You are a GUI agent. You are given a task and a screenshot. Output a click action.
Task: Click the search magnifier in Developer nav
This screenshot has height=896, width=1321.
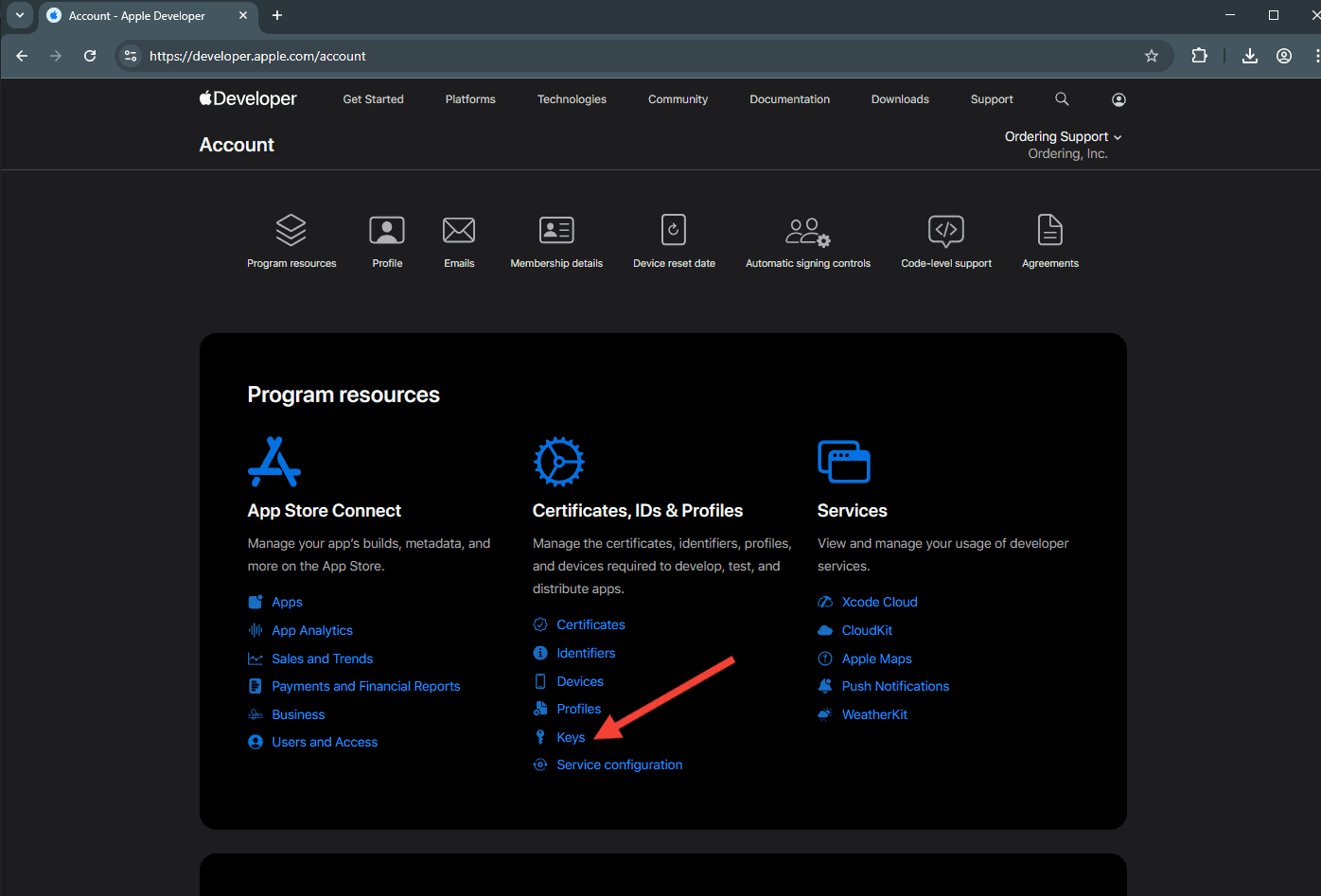click(1062, 99)
